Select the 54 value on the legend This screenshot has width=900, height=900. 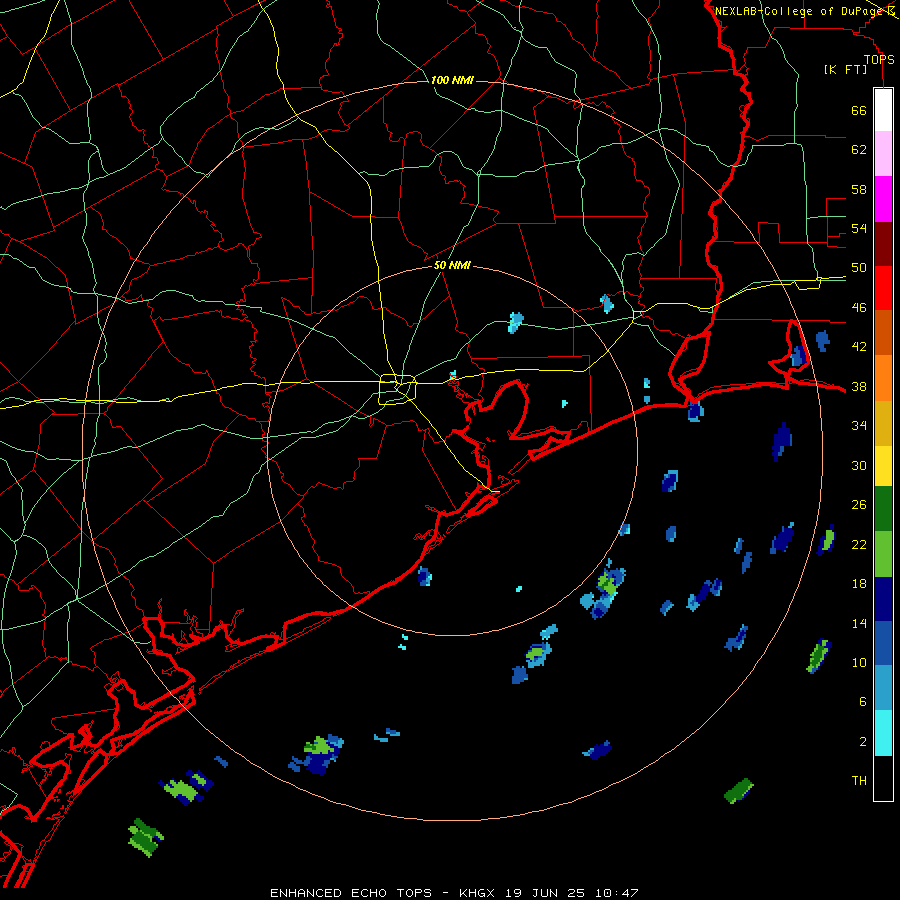click(x=859, y=228)
